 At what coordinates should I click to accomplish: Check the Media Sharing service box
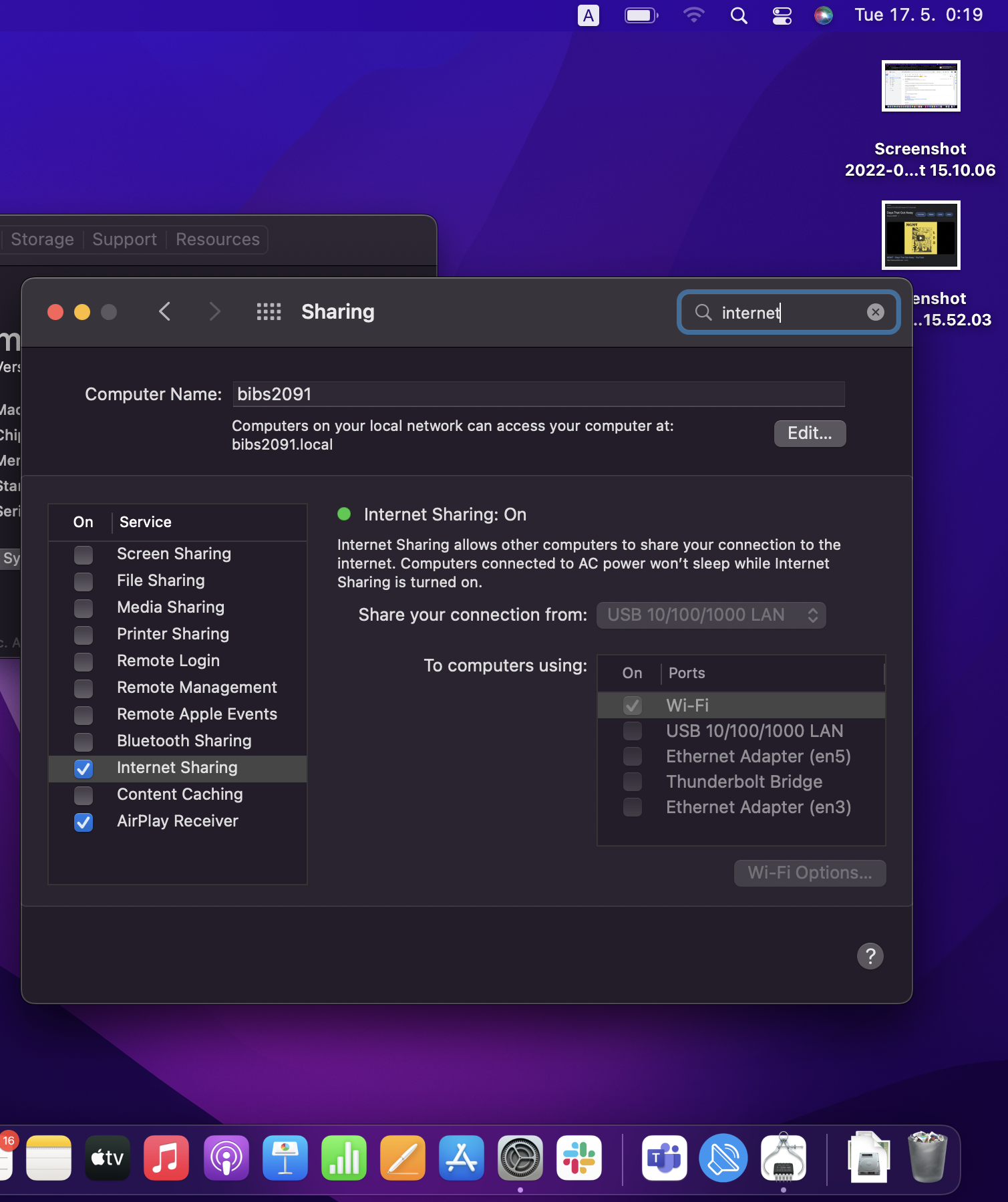pyautogui.click(x=83, y=608)
